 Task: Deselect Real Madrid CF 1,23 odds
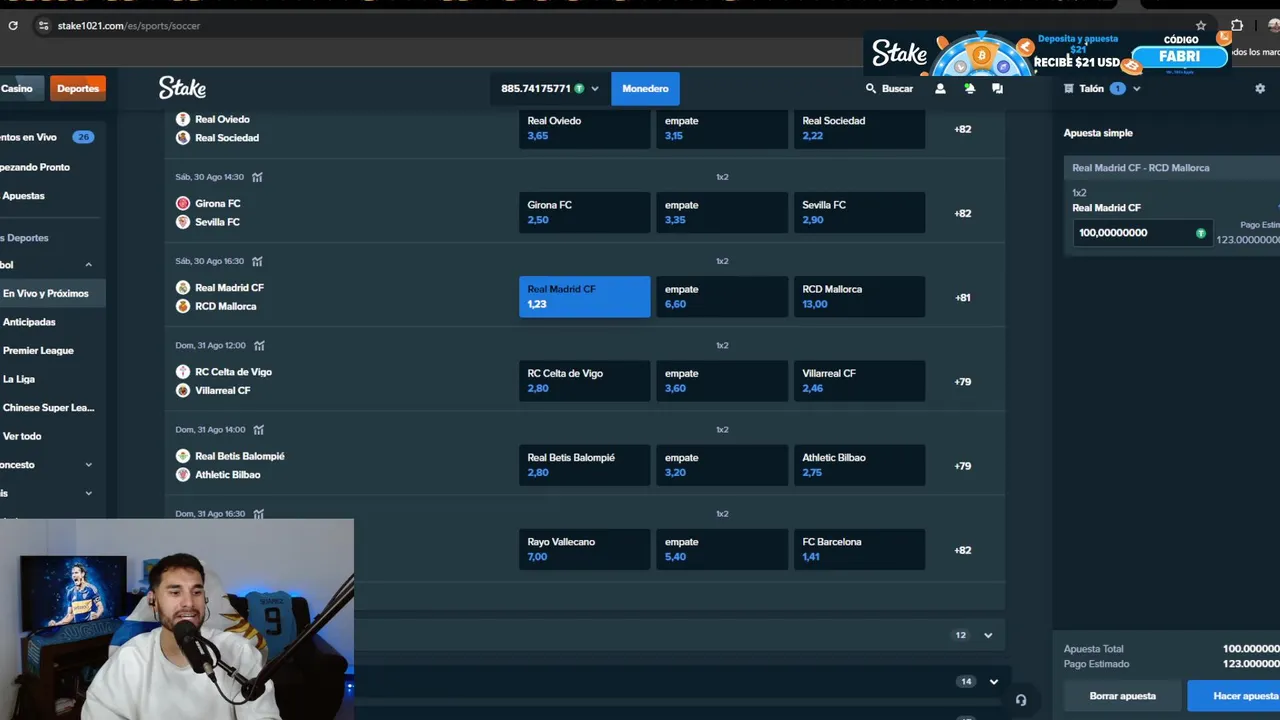pyautogui.click(x=584, y=297)
